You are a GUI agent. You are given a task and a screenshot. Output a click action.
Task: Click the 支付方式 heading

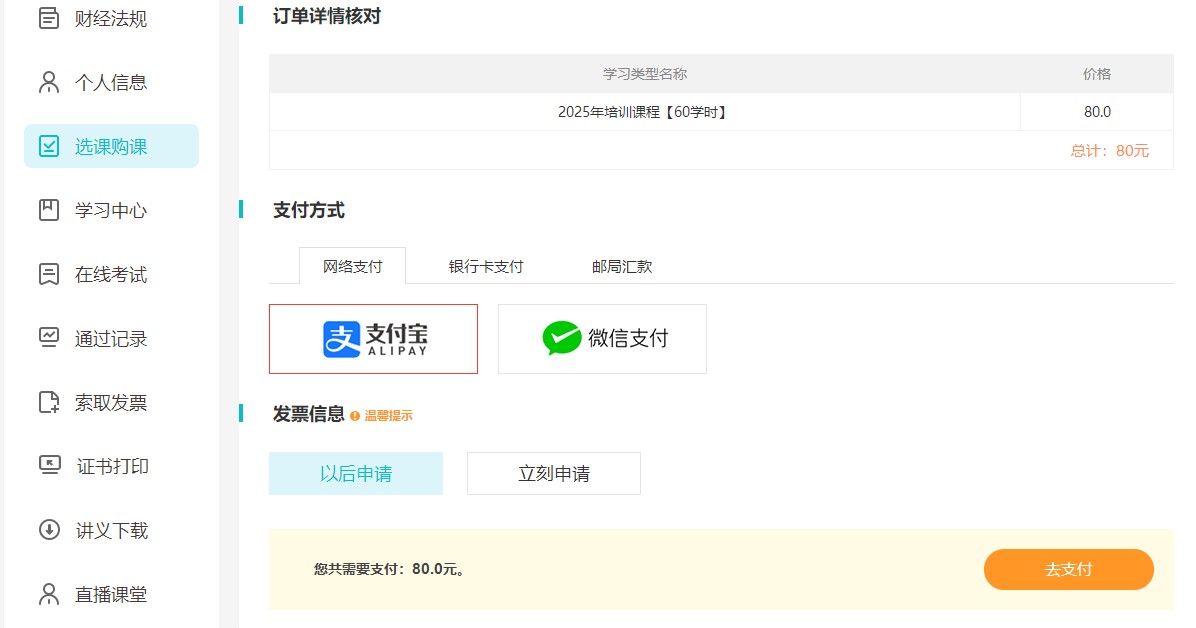tap(309, 210)
